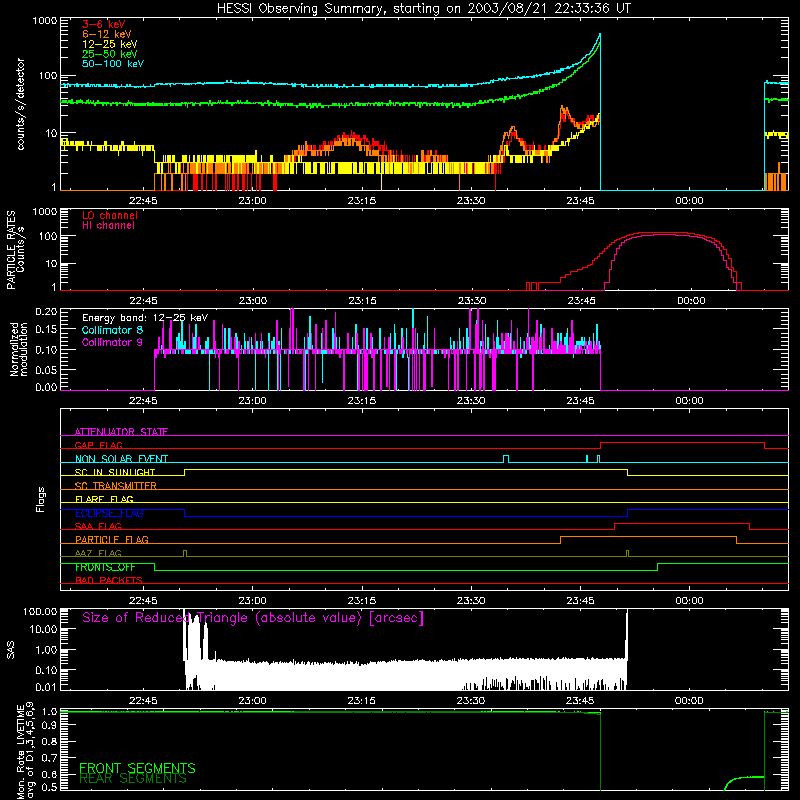The image size is (800, 800).
Task: Select the GAP FLAG label
Action: (x=98, y=445)
